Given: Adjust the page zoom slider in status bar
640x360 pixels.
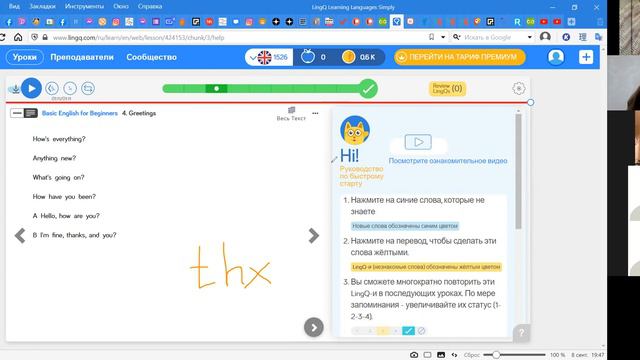Looking at the screenshot, I should (514, 355).
